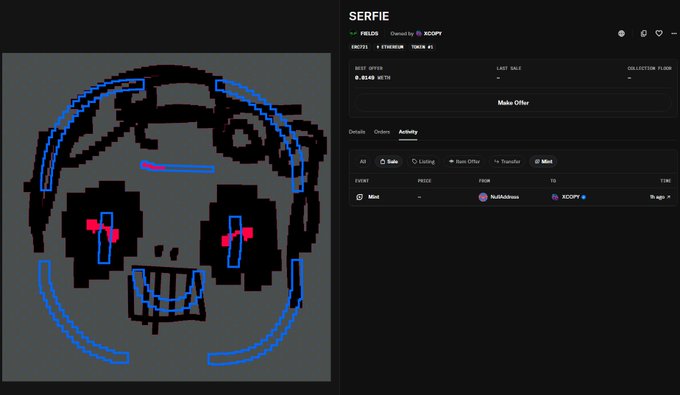680x395 pixels.
Task: Click the 0.0149 WETH best offer value
Action: point(373,78)
